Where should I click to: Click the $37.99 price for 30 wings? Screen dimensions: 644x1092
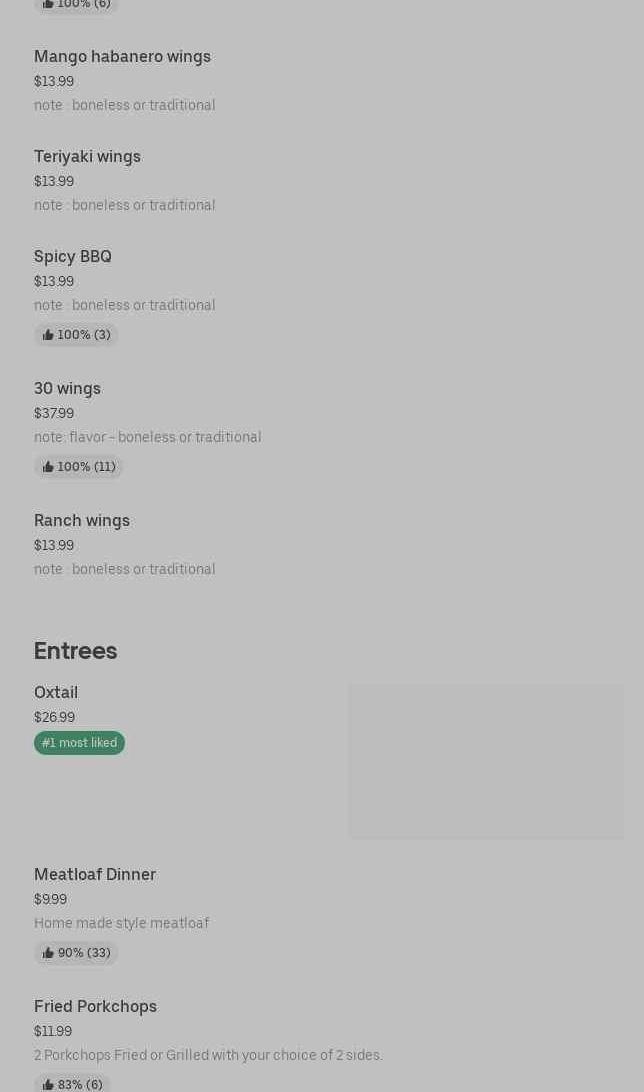pyautogui.click(x=54, y=413)
